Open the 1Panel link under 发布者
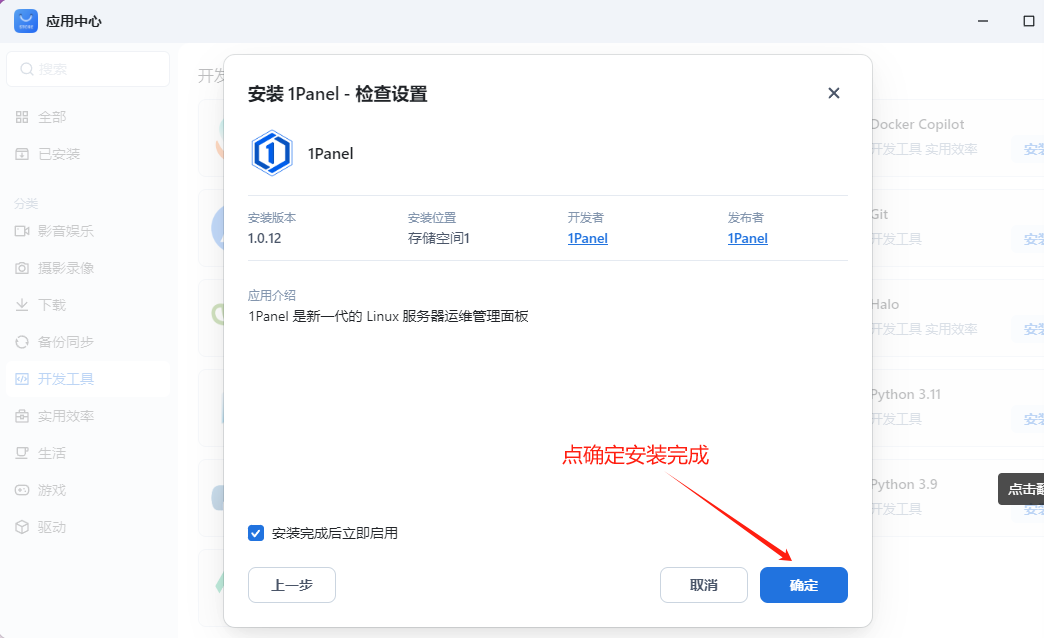This screenshot has height=638, width=1044. pyautogui.click(x=748, y=238)
